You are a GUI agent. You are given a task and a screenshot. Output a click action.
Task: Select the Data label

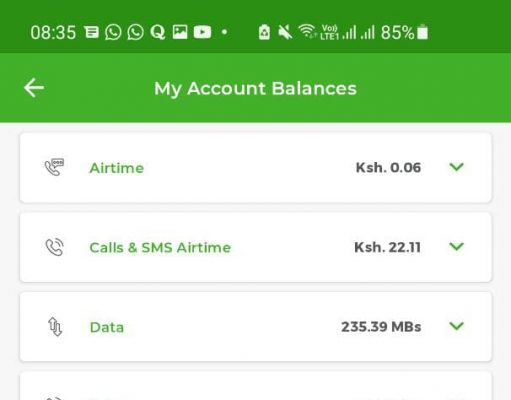pos(107,327)
